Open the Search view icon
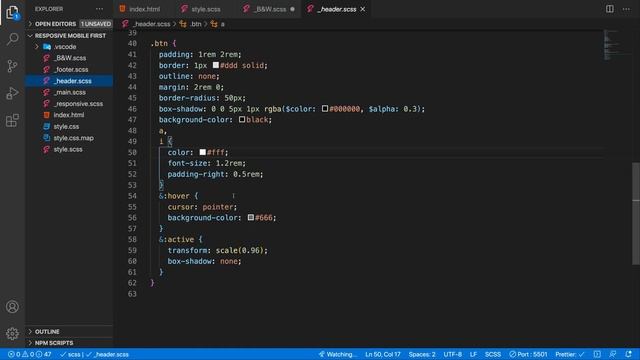This screenshot has height=360, width=640. (12, 39)
